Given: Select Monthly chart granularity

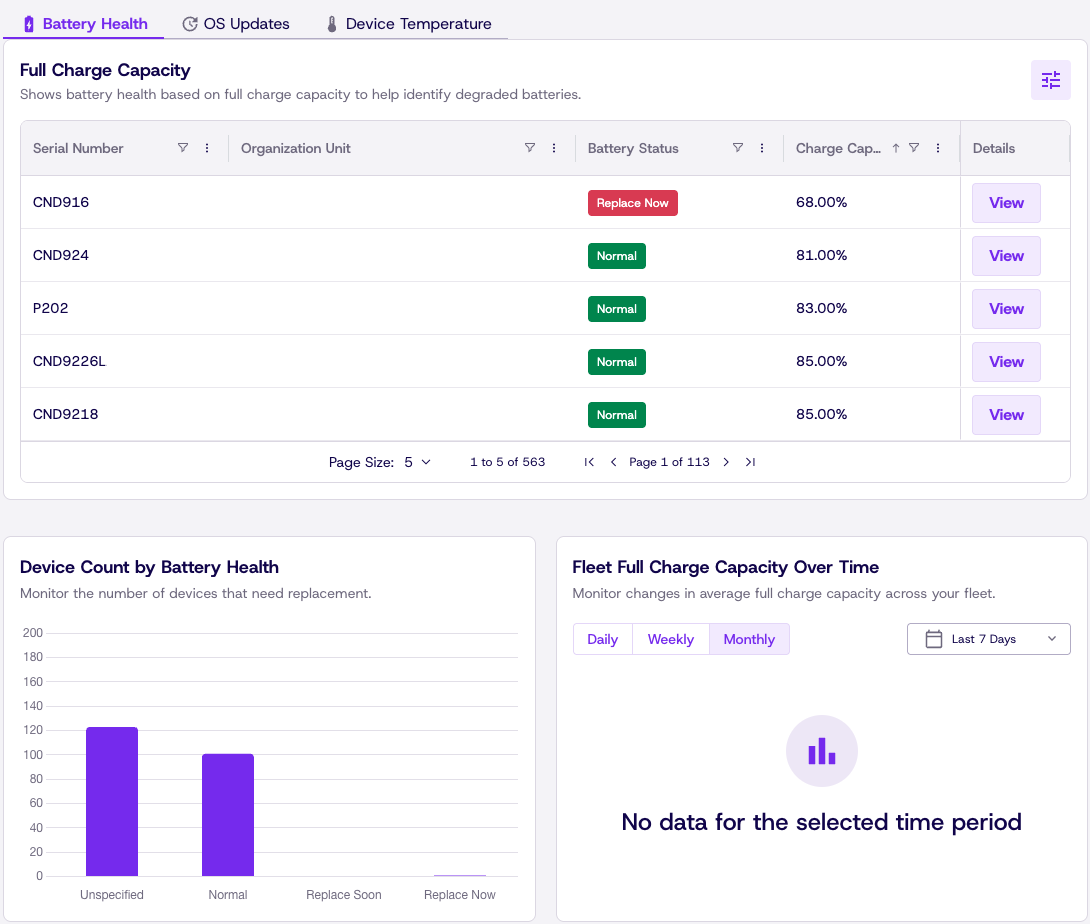Looking at the screenshot, I should (749, 639).
